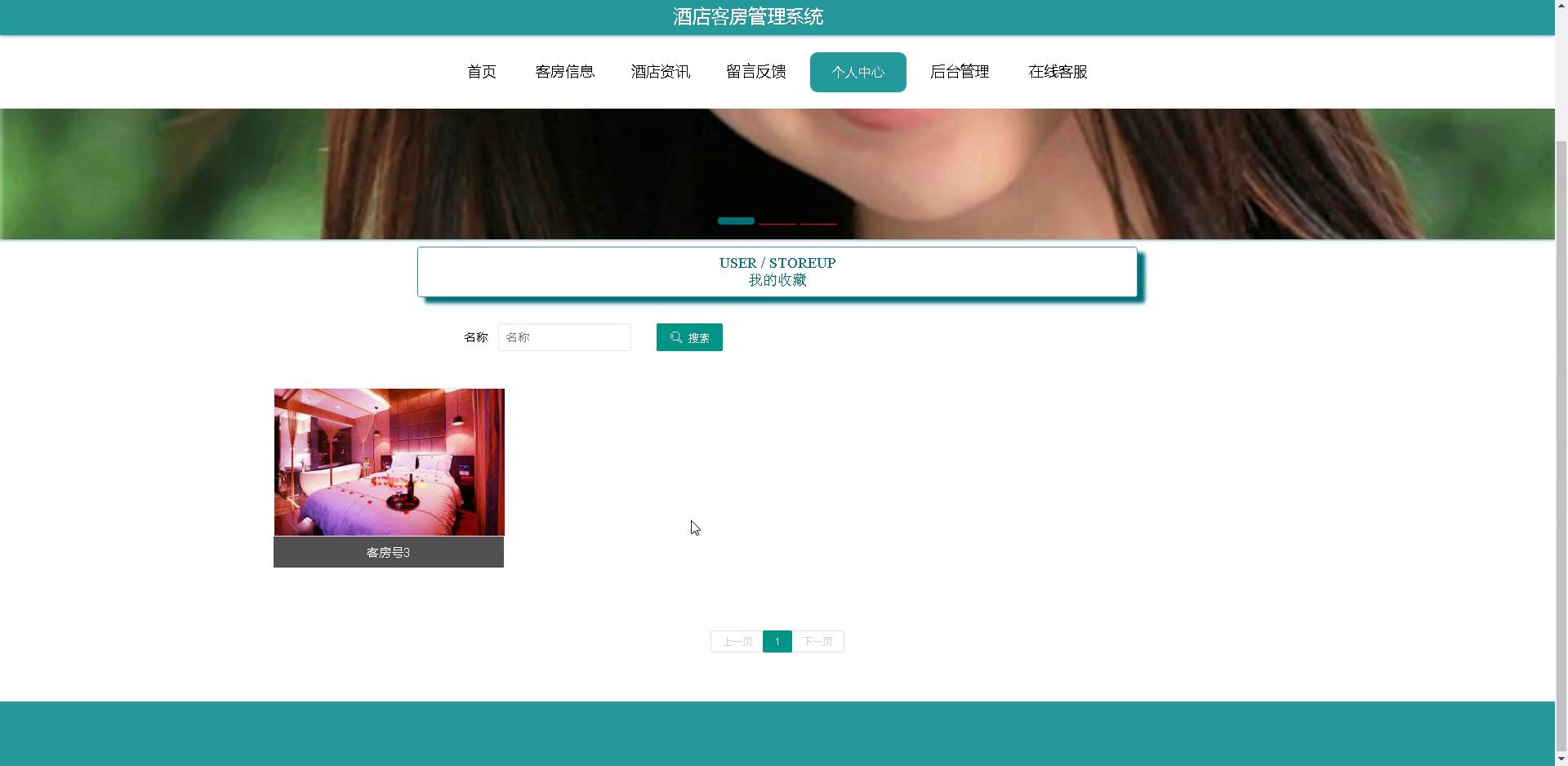Focus the 名称 search input field
This screenshot has width=1568, height=766.
point(564,337)
